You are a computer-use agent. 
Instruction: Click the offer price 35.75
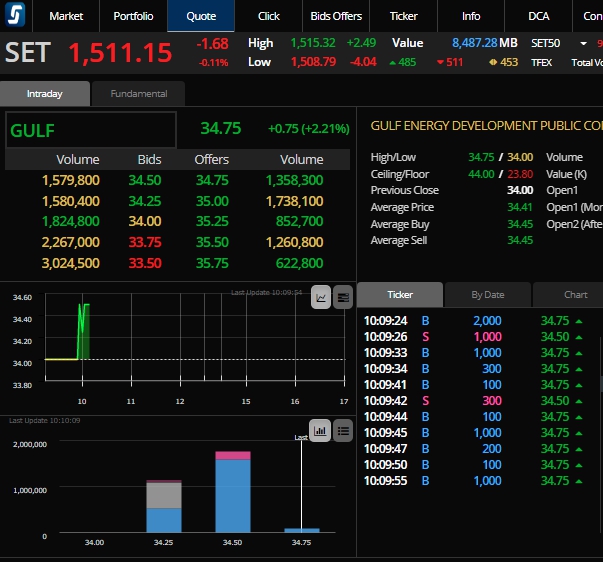pyautogui.click(x=212, y=263)
